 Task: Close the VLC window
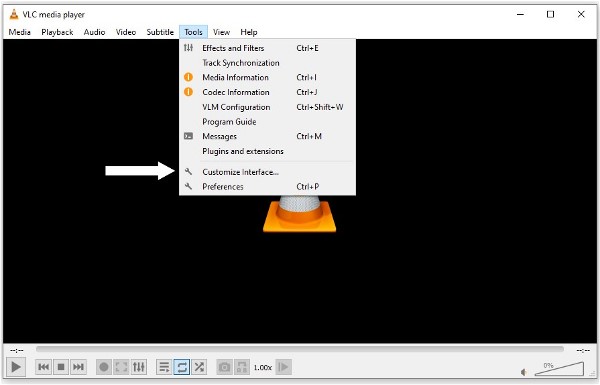pyautogui.click(x=581, y=15)
